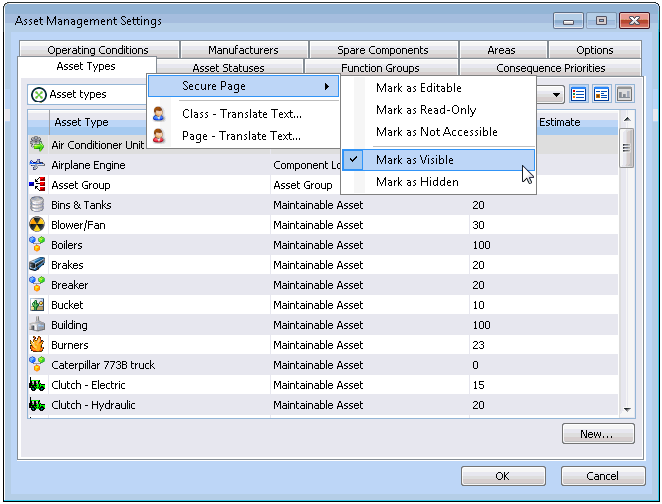Click the Asset Group row icon
662x504 pixels.
(37, 184)
